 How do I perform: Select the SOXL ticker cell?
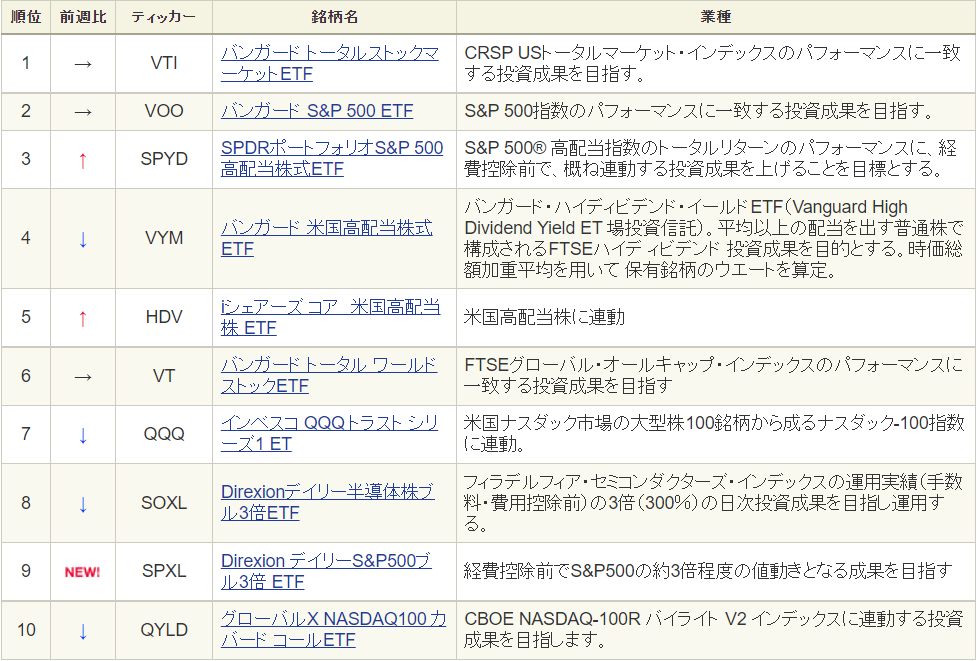pos(164,503)
